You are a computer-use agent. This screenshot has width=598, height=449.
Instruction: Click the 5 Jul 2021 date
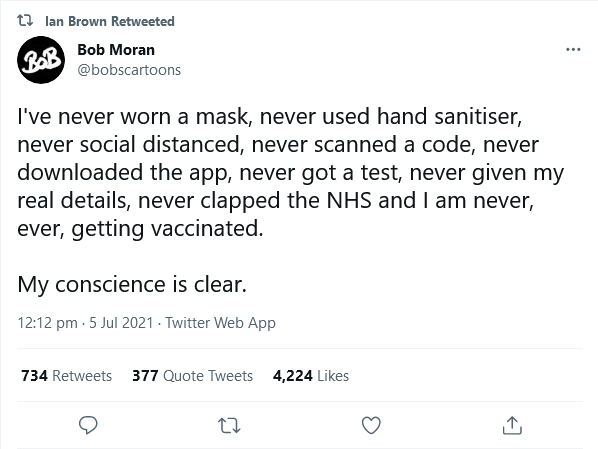point(121,323)
